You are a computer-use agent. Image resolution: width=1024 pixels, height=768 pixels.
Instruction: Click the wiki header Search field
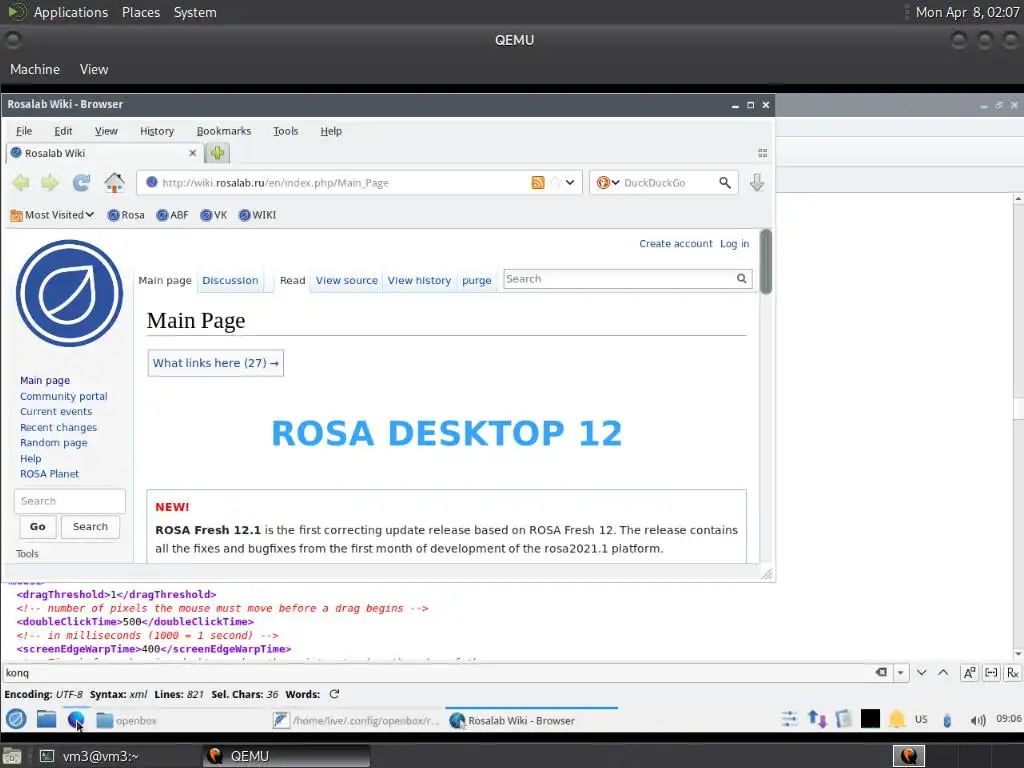[x=618, y=279]
